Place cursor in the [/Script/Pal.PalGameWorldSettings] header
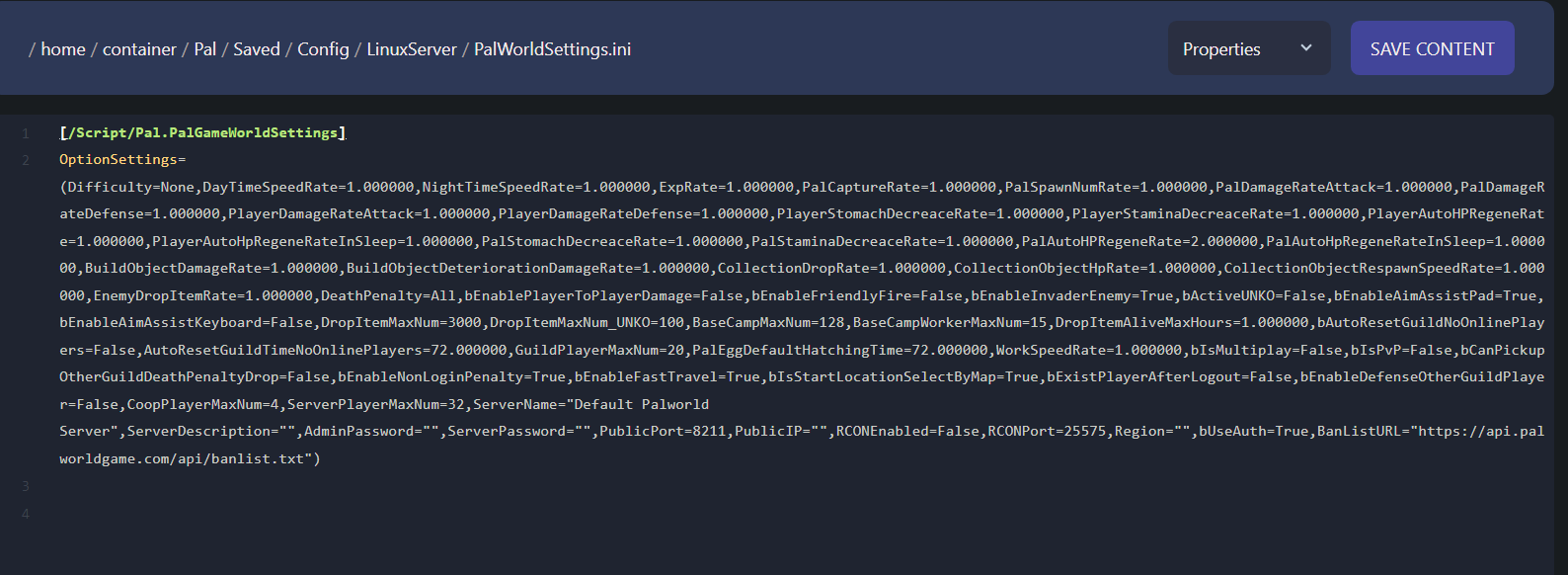Image resolution: width=1568 pixels, height=575 pixels. 202,132
